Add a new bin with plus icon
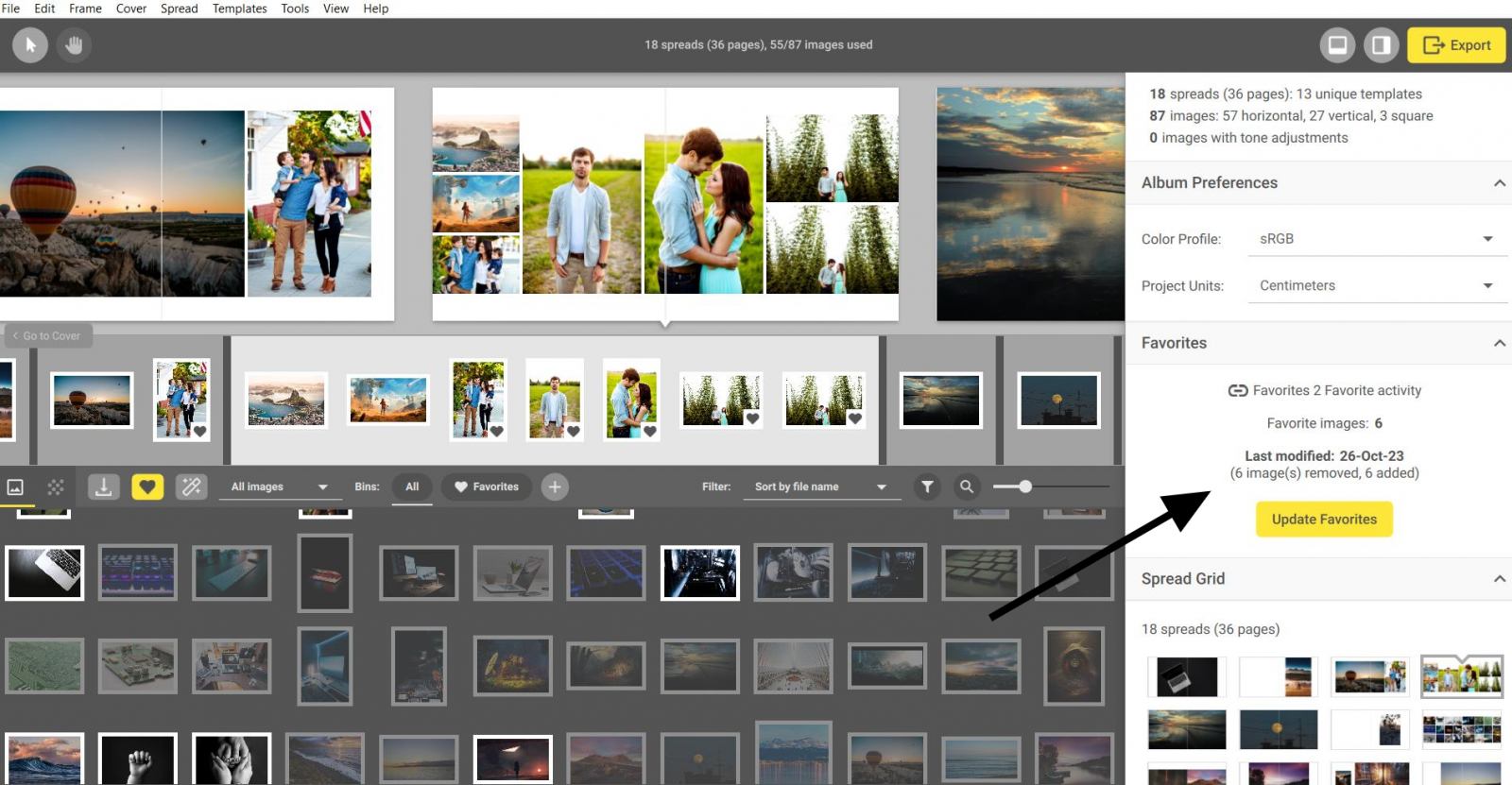1512x785 pixels. tap(555, 487)
